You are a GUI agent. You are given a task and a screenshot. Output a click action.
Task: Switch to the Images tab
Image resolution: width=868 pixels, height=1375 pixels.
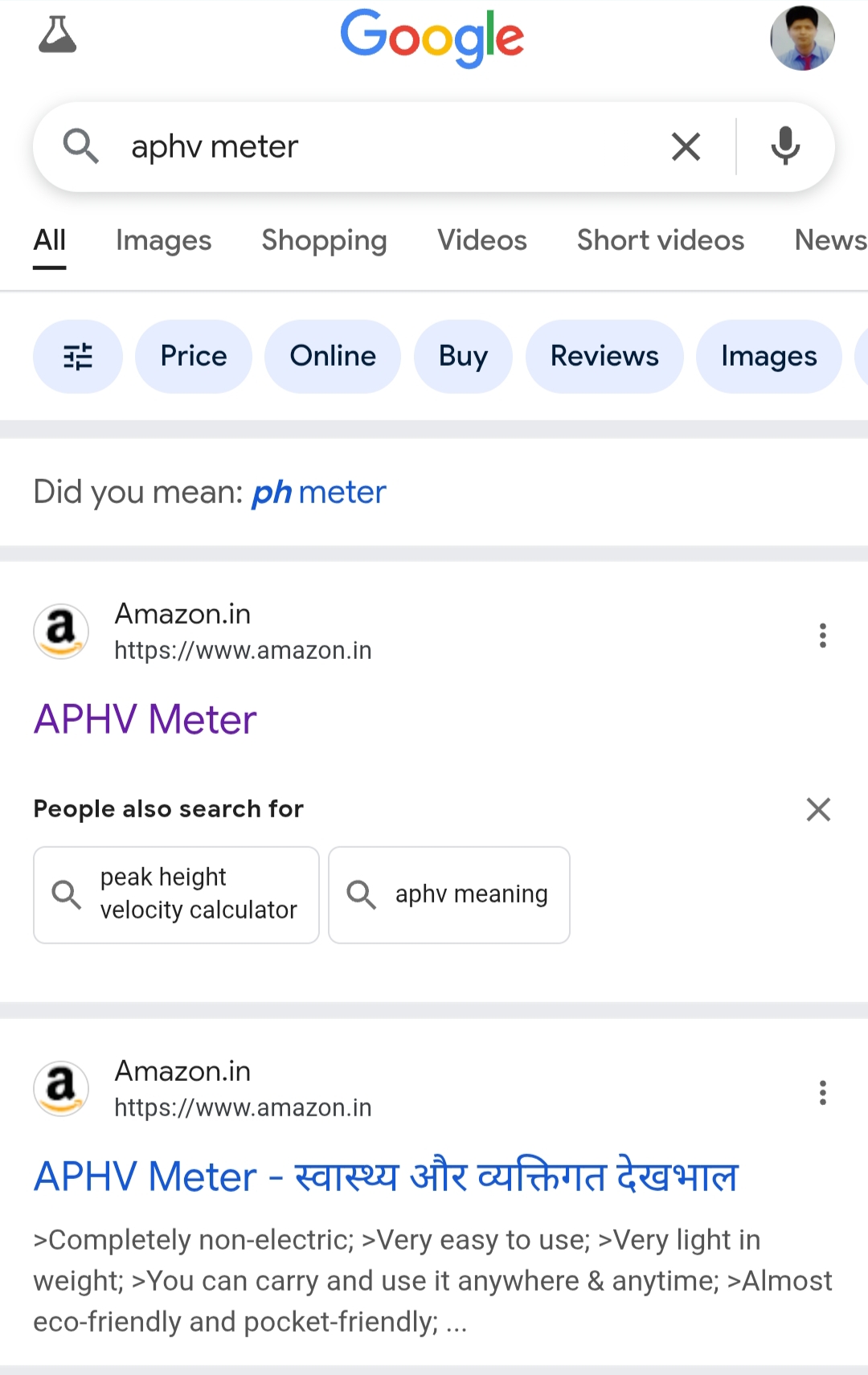coord(163,240)
